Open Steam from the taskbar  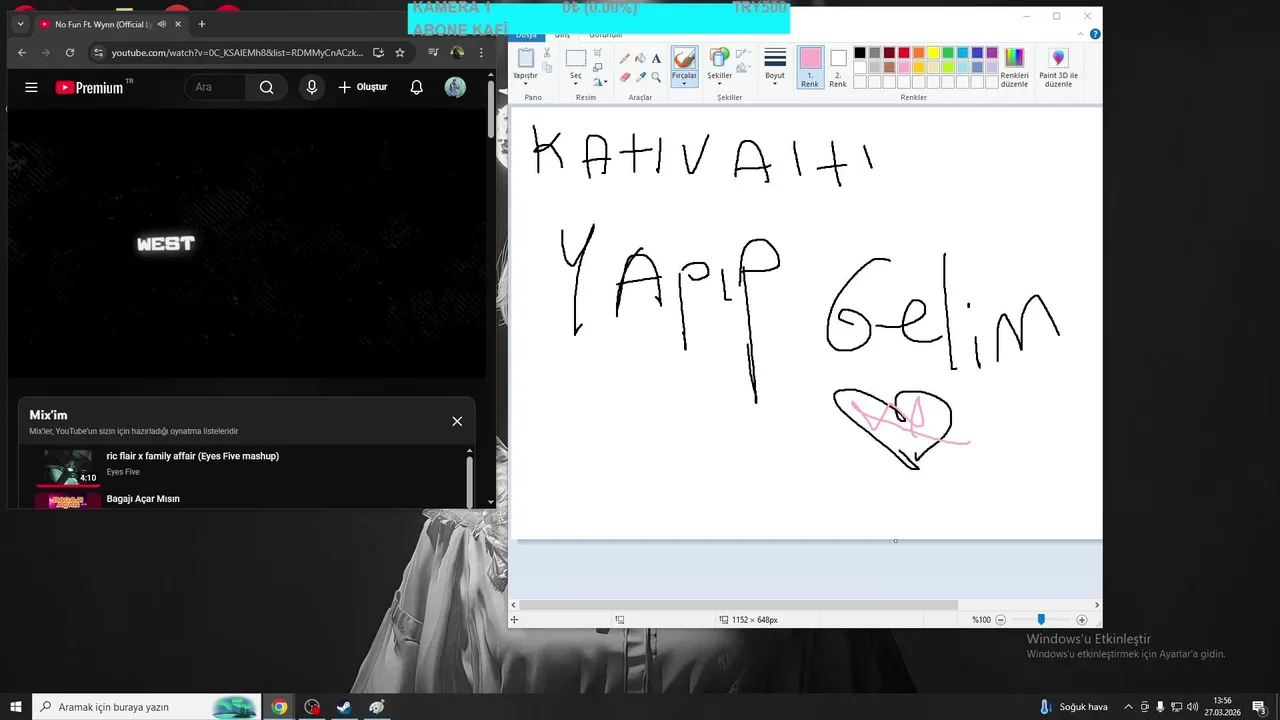click(344, 707)
